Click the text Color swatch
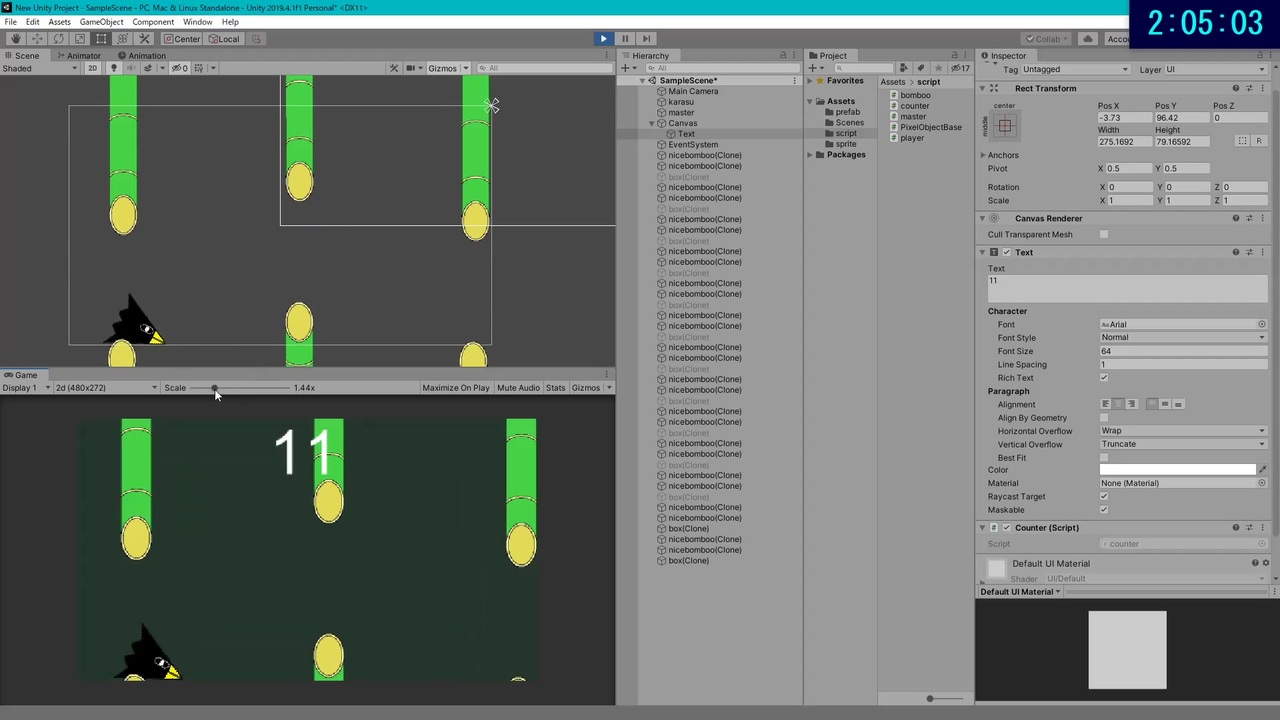Viewport: 1280px width, 720px height. [1177, 470]
